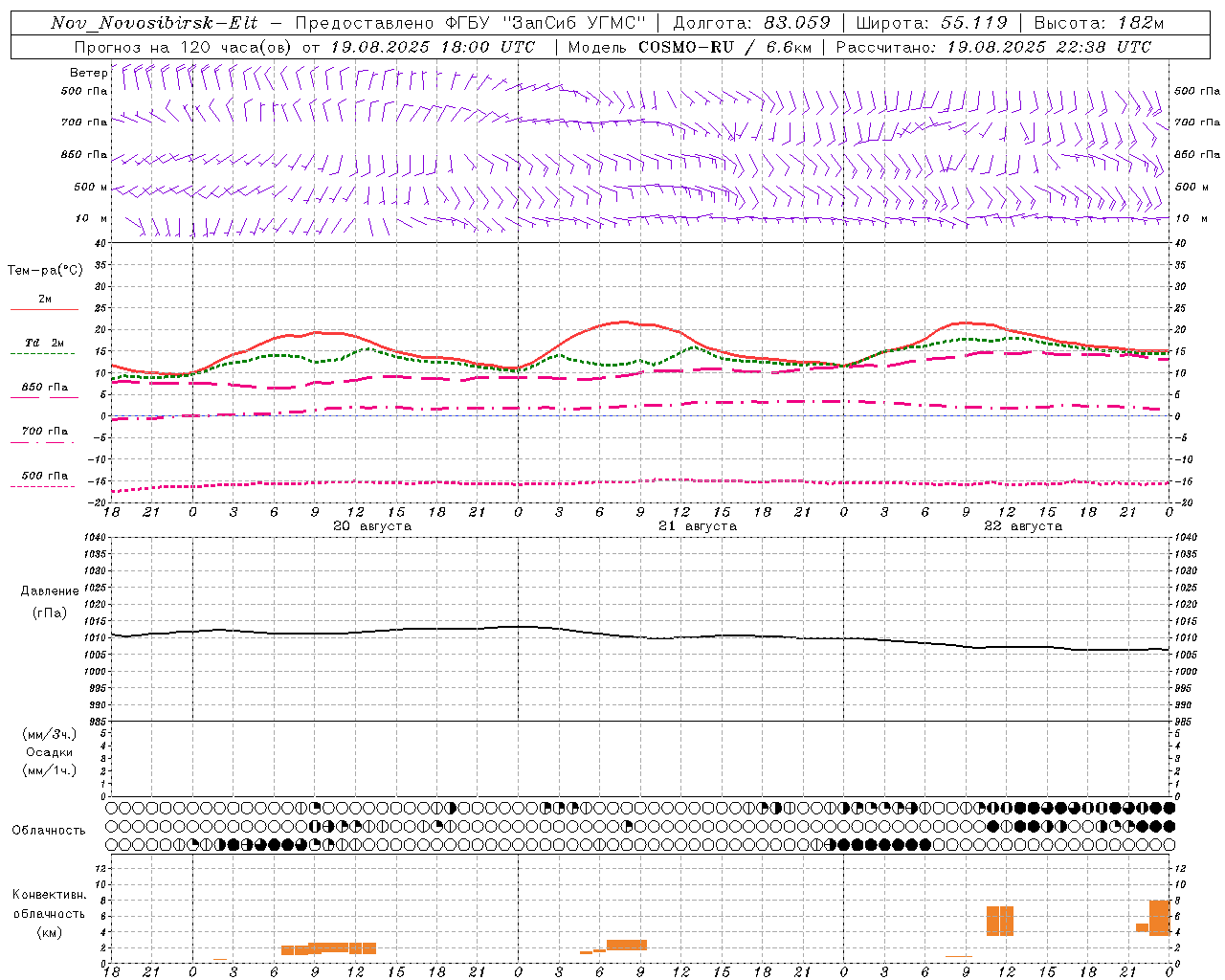Click the 21 августа date label
Viewport: 1225px width, 980px height.
pos(698,526)
